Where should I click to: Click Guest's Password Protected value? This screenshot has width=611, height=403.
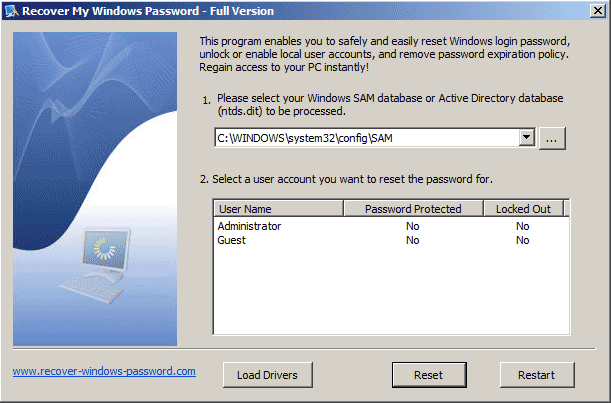point(413,241)
